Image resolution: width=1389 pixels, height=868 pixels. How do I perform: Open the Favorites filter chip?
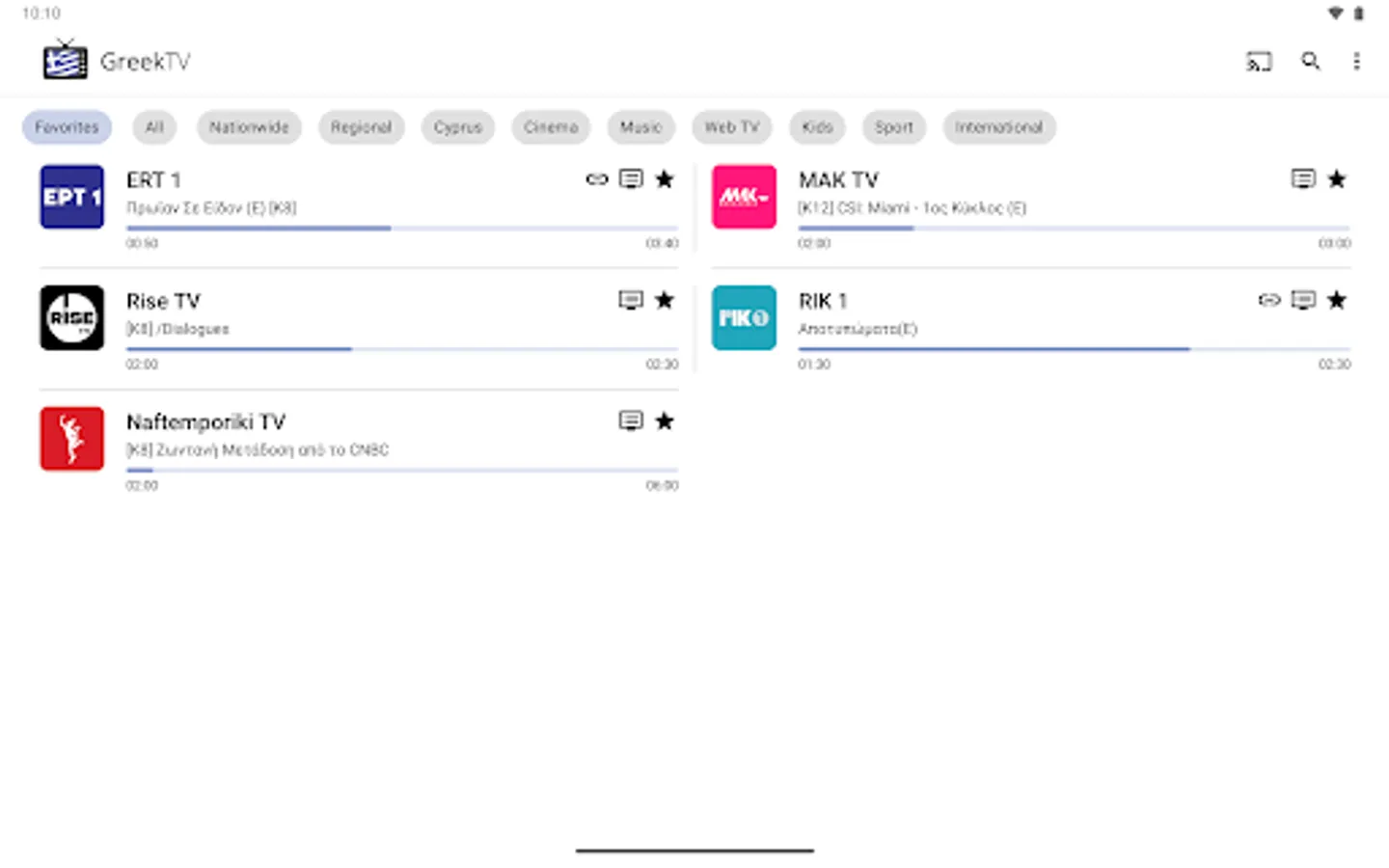[67, 126]
